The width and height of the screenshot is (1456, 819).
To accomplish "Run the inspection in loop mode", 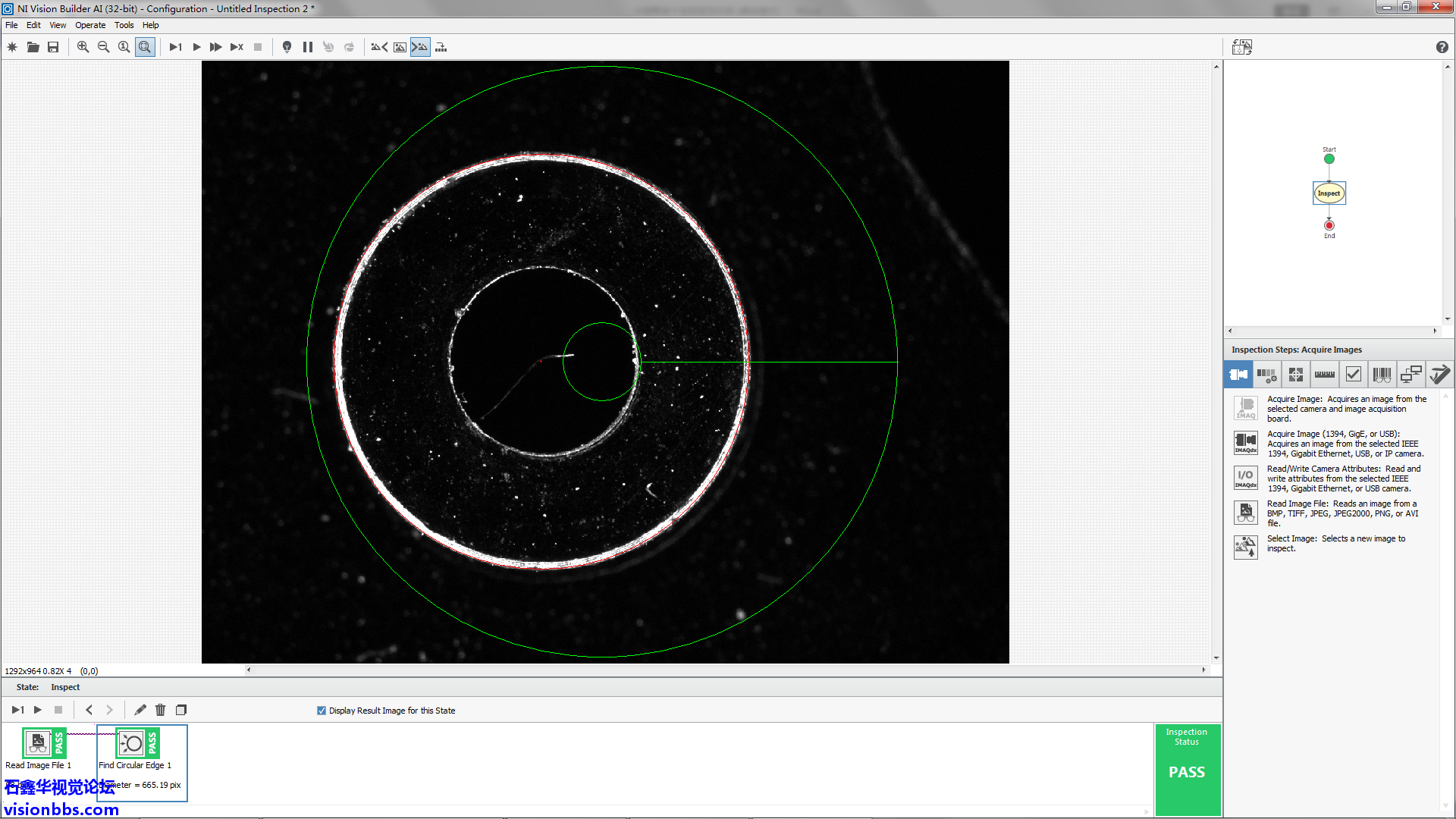I will pos(196,47).
